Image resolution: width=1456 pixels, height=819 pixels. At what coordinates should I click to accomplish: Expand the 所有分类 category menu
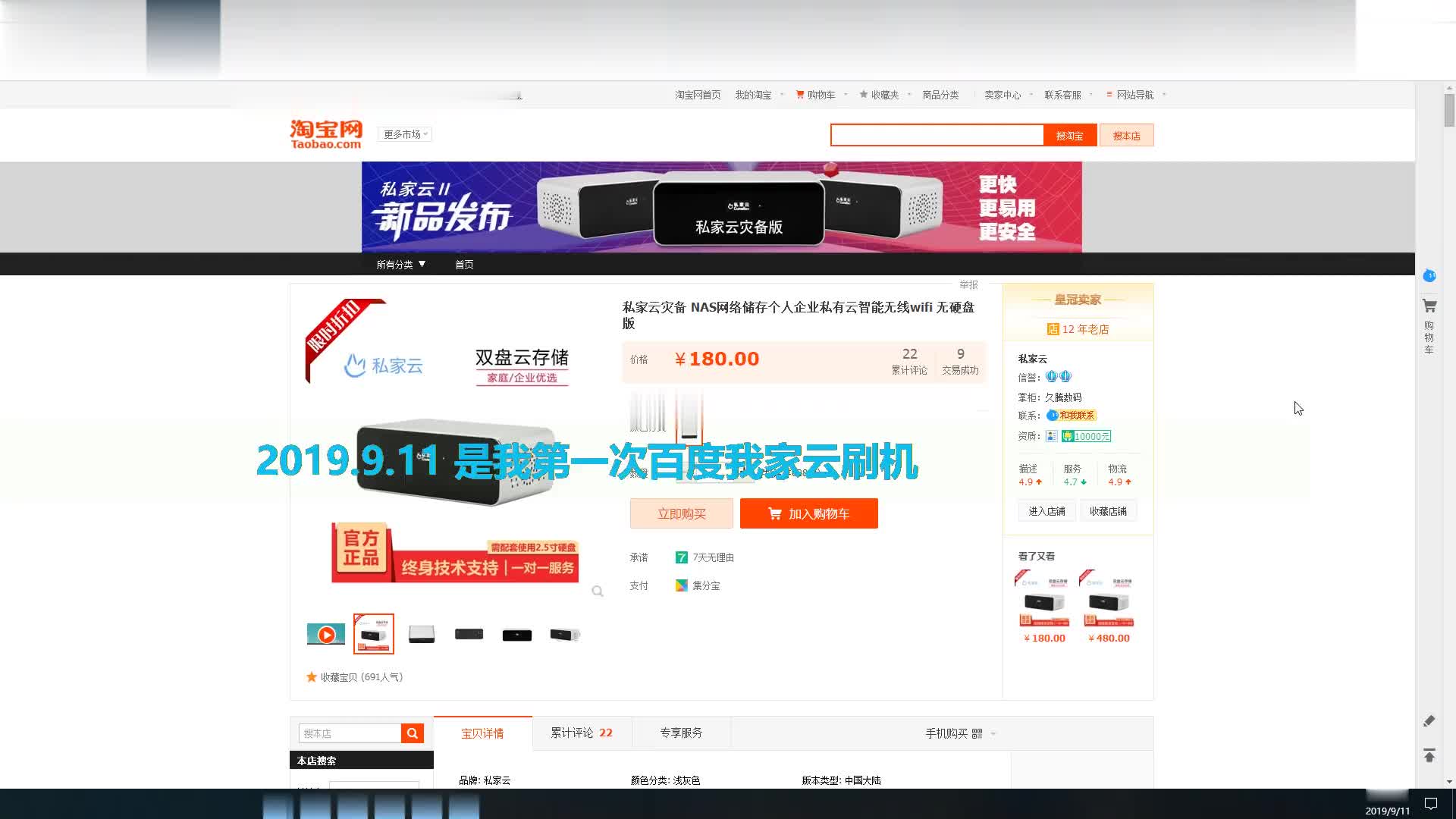tap(401, 265)
